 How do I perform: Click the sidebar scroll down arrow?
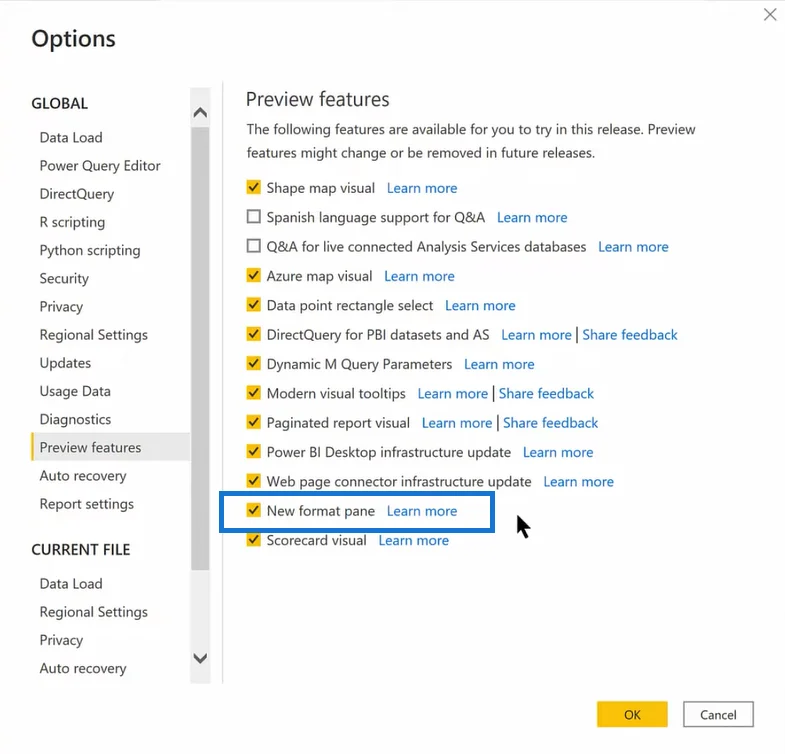tap(200, 658)
